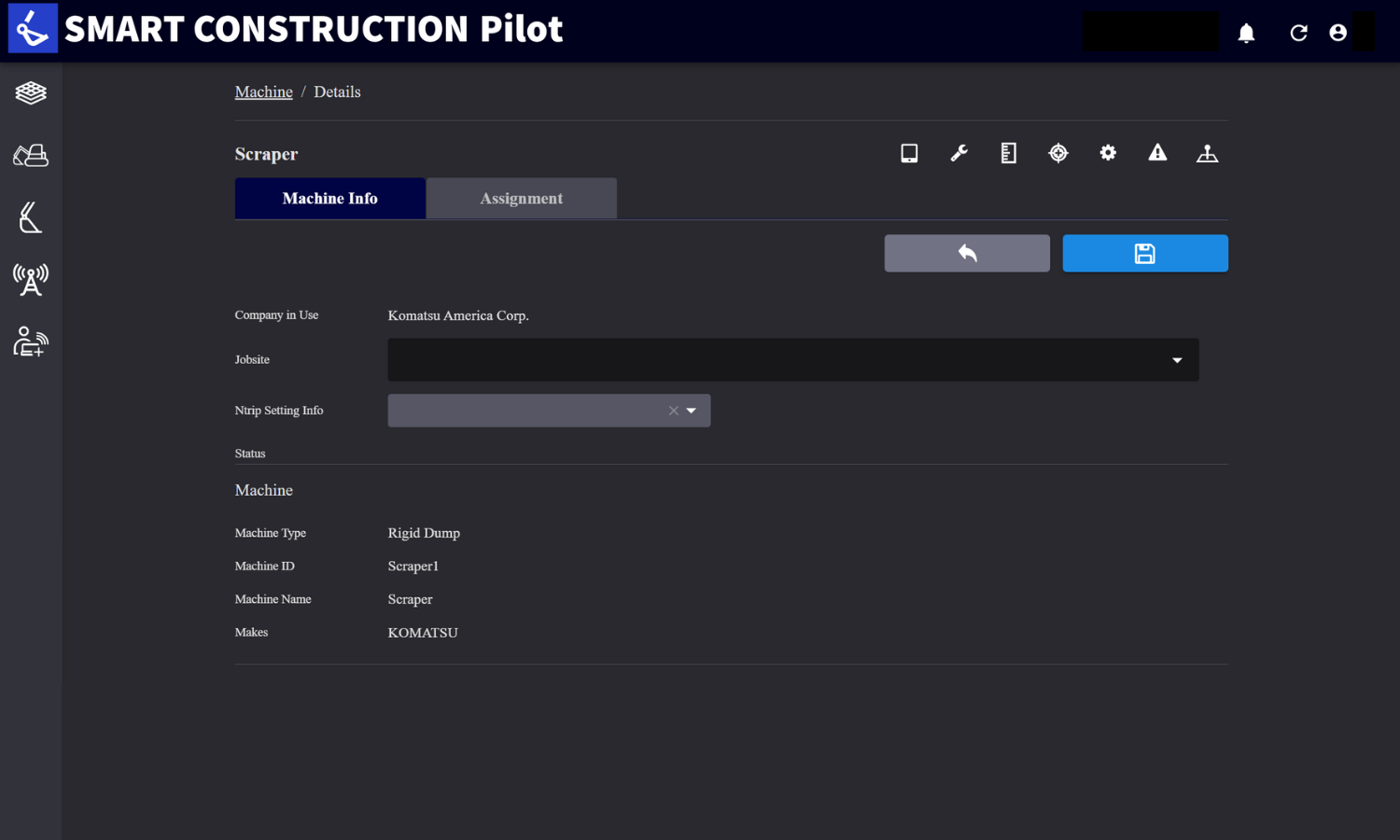Image resolution: width=1400 pixels, height=840 pixels.
Task: Click the ruler document icon
Action: point(1008,153)
